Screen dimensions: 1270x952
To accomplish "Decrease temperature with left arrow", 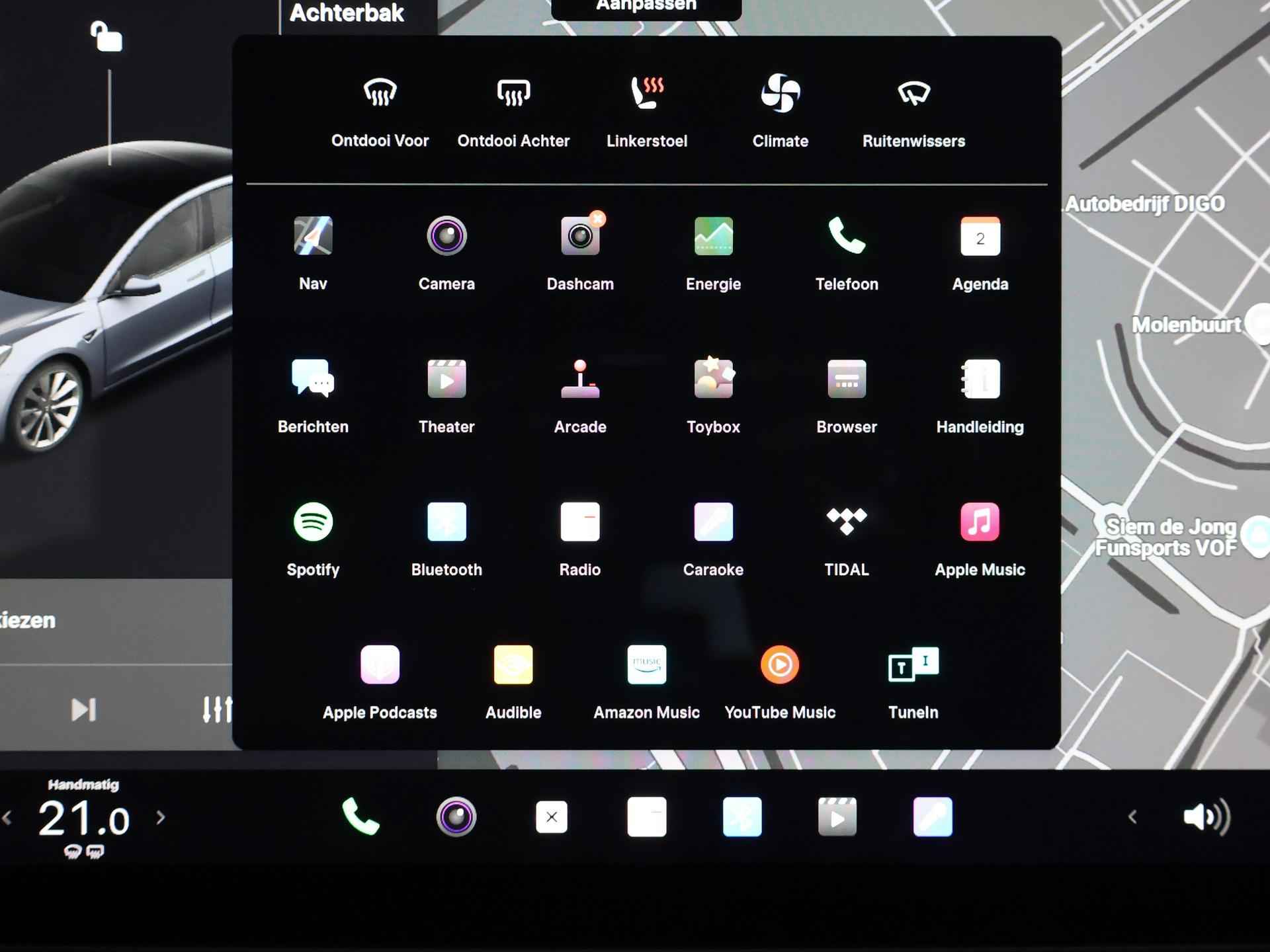I will tap(7, 818).
